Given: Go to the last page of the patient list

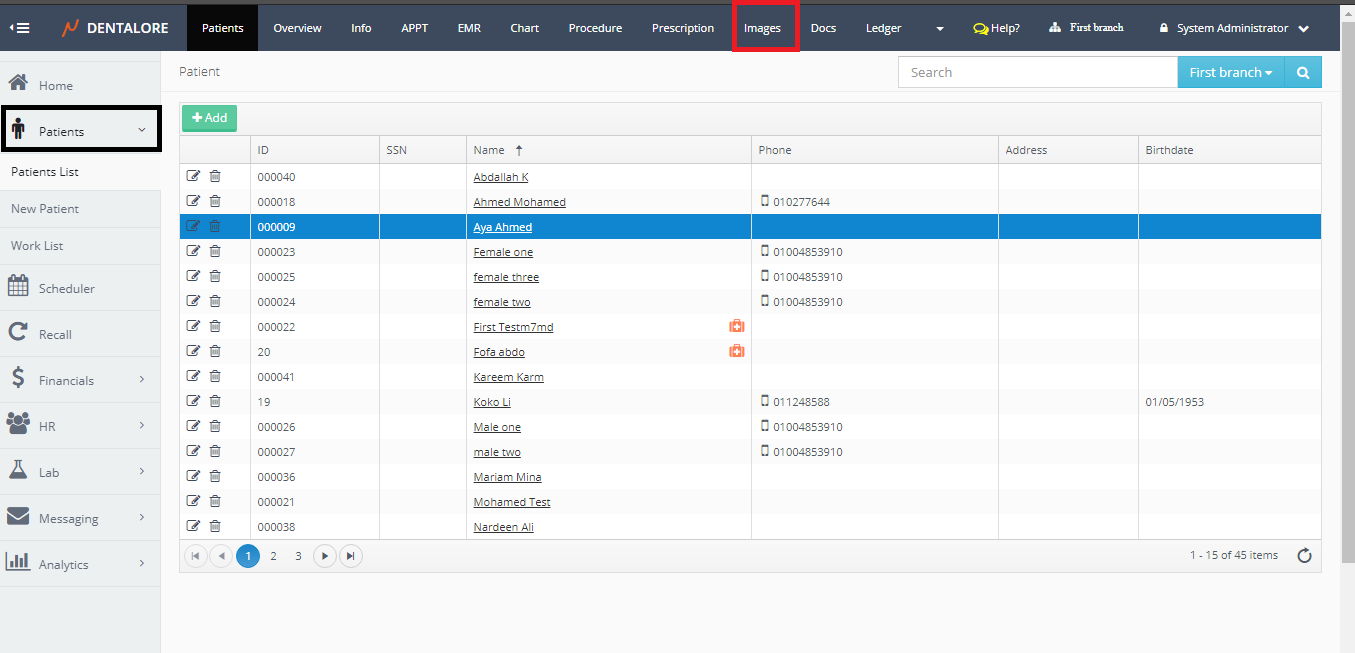Looking at the screenshot, I should click(350, 556).
